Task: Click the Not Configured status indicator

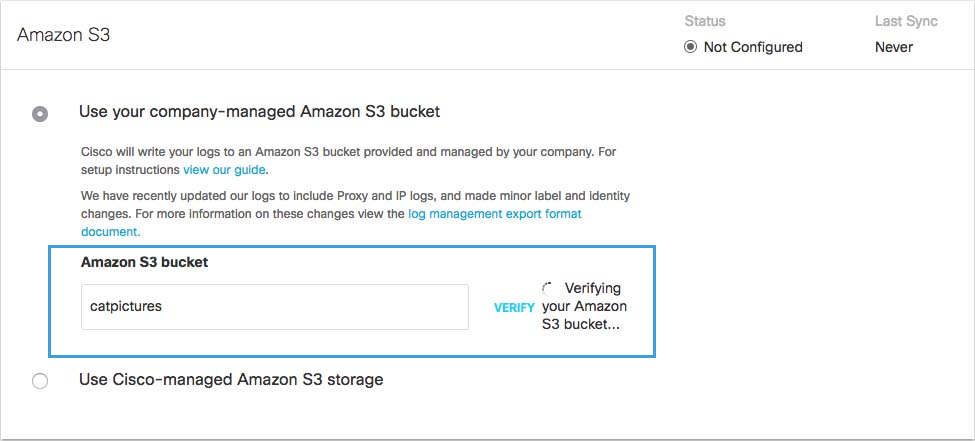Action: 690,47
